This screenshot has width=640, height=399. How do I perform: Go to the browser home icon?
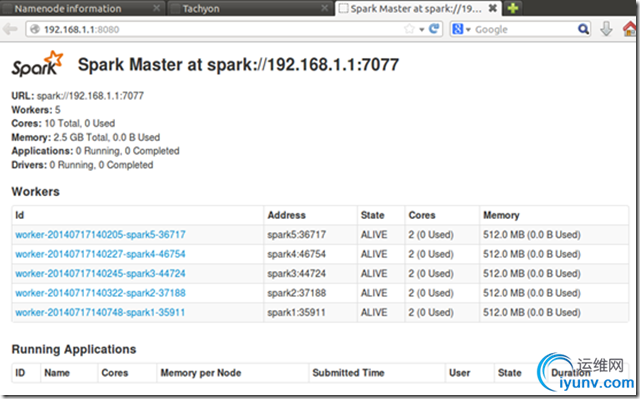pyautogui.click(x=630, y=29)
